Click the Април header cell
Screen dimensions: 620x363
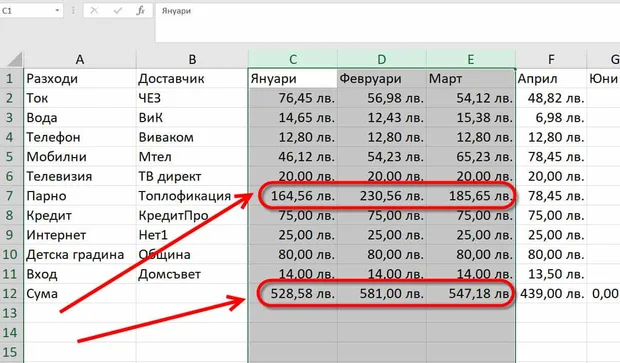tap(551, 78)
